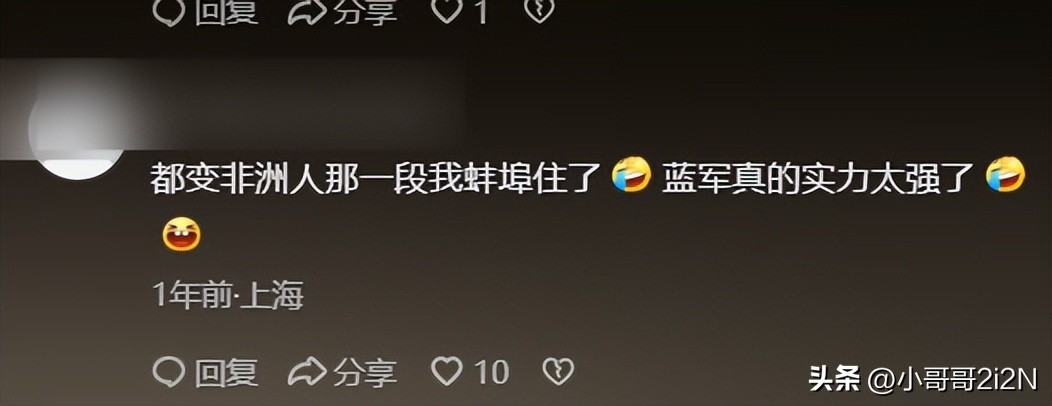Click the reply speech-bubble icon under the Shanghai comment

tap(169, 371)
